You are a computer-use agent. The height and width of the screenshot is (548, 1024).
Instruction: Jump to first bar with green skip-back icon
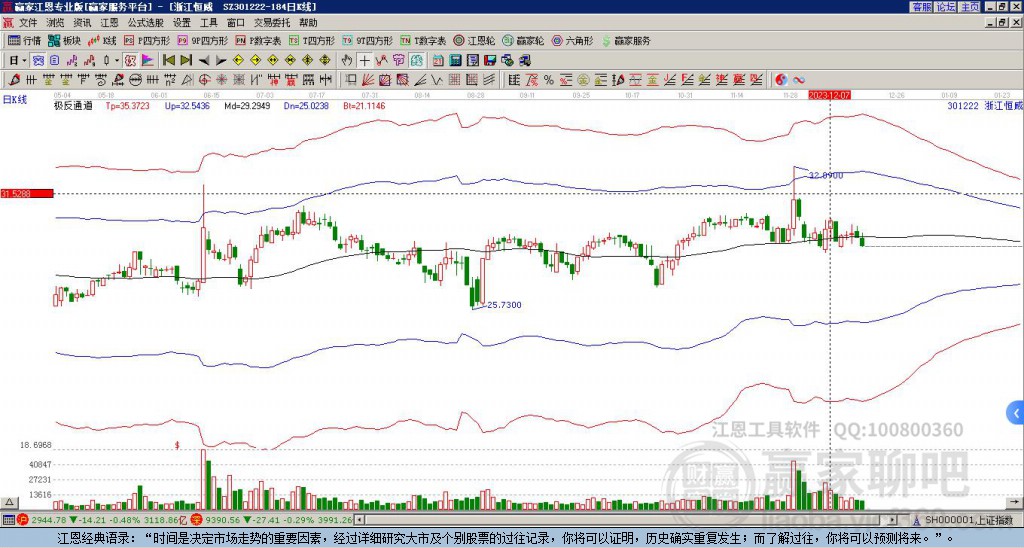pos(168,61)
